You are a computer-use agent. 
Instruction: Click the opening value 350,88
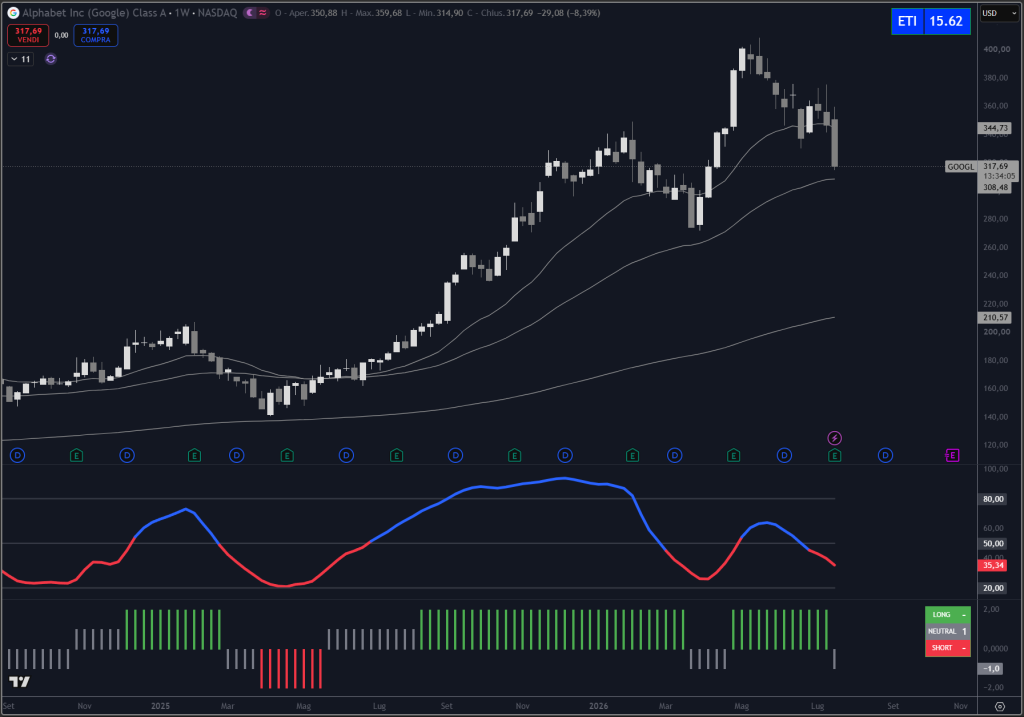322,13
